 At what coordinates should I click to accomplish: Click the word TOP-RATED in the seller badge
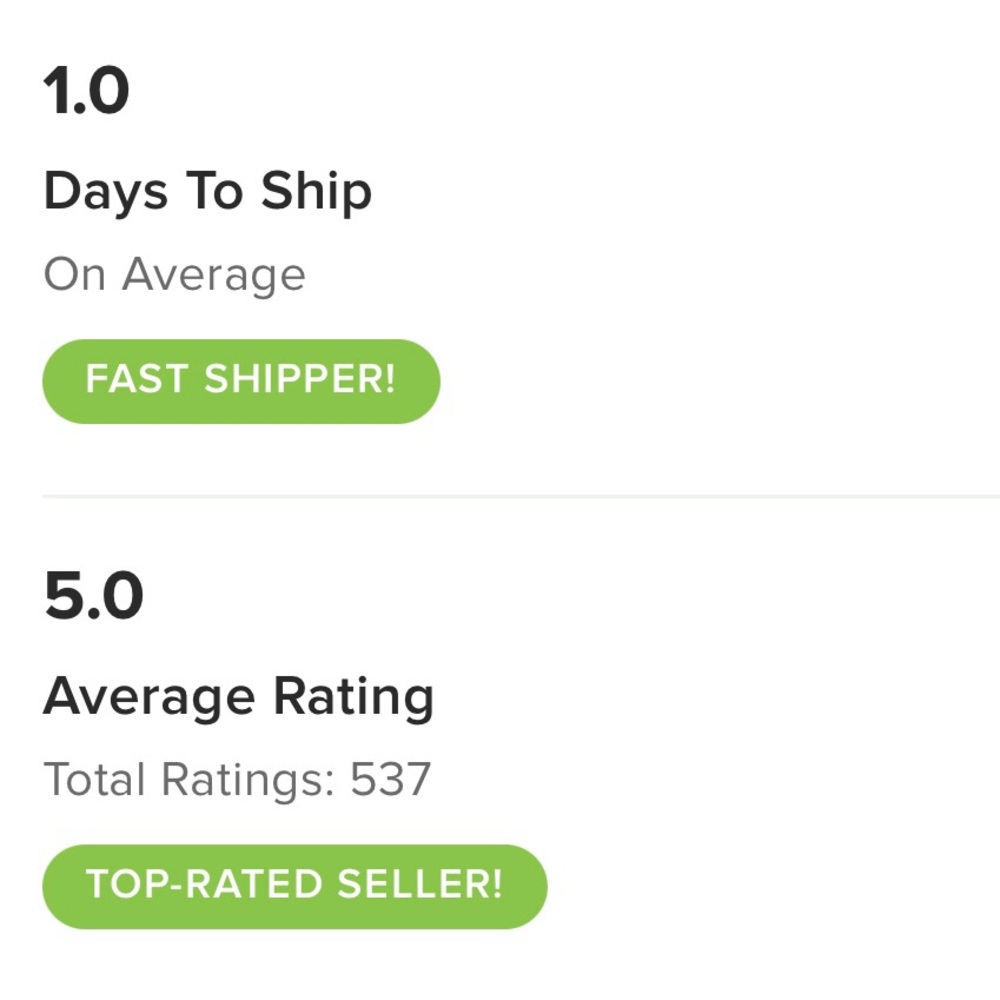[x=204, y=884]
